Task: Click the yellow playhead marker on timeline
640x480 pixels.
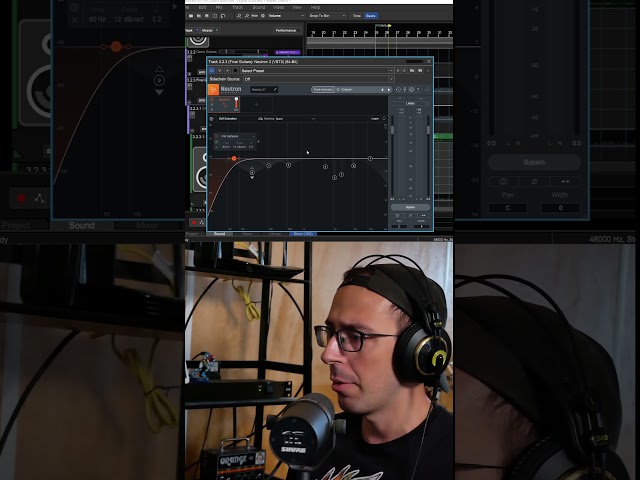Action: coord(390,26)
